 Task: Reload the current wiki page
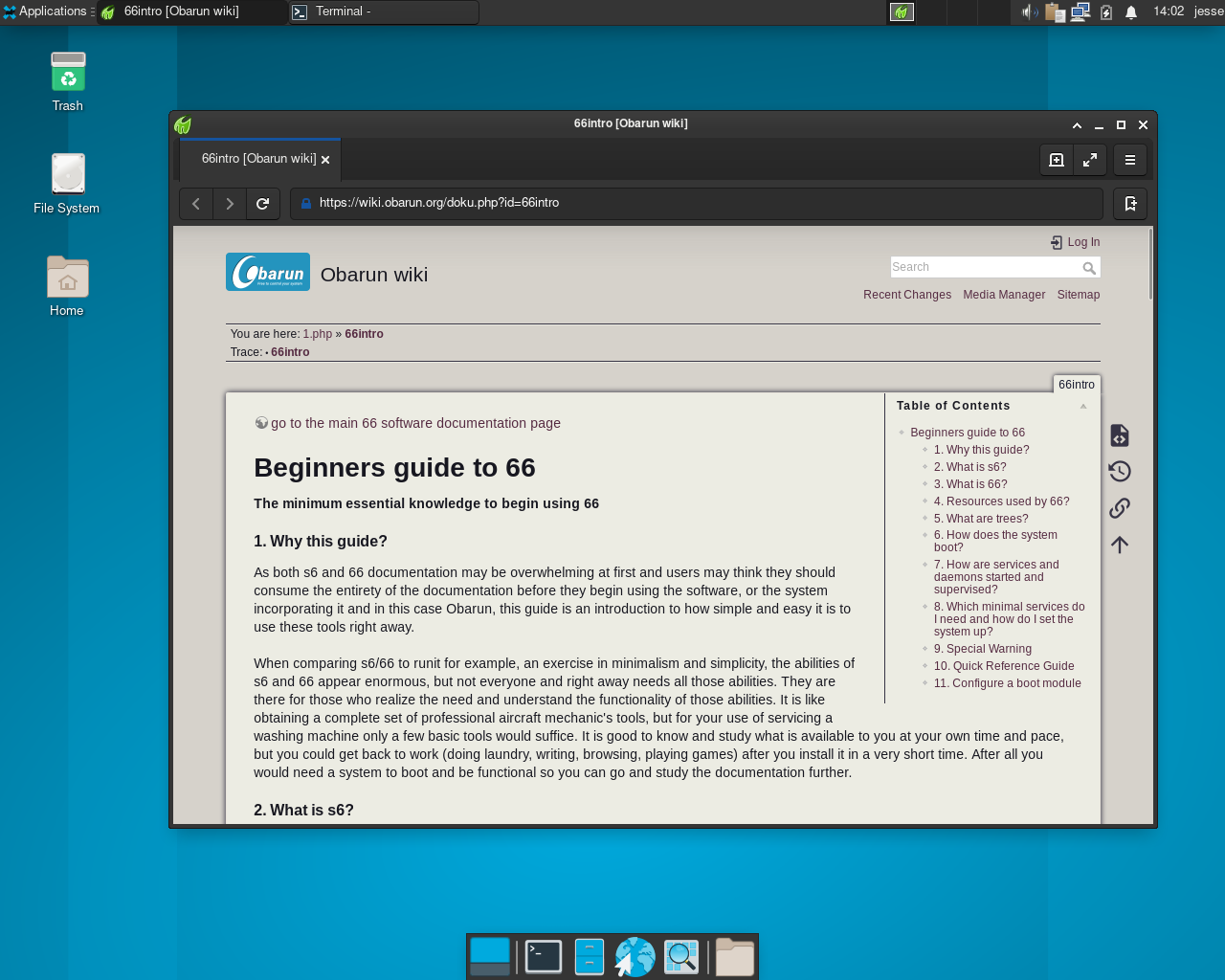pyautogui.click(x=262, y=204)
